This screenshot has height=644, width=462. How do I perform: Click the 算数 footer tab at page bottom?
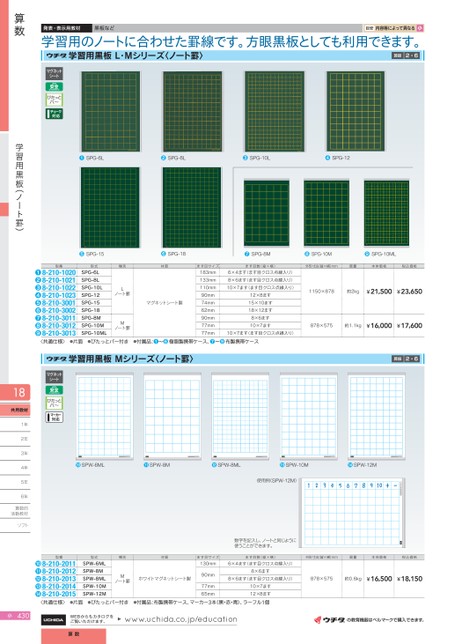[x=74, y=635]
